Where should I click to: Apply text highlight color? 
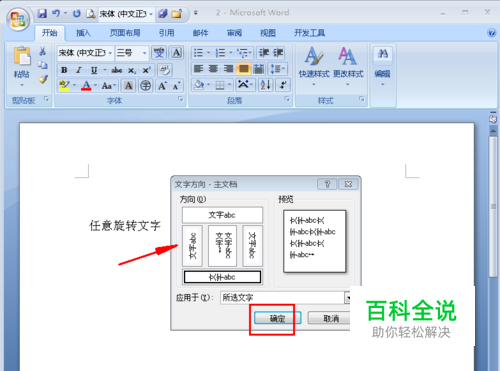pos(64,86)
